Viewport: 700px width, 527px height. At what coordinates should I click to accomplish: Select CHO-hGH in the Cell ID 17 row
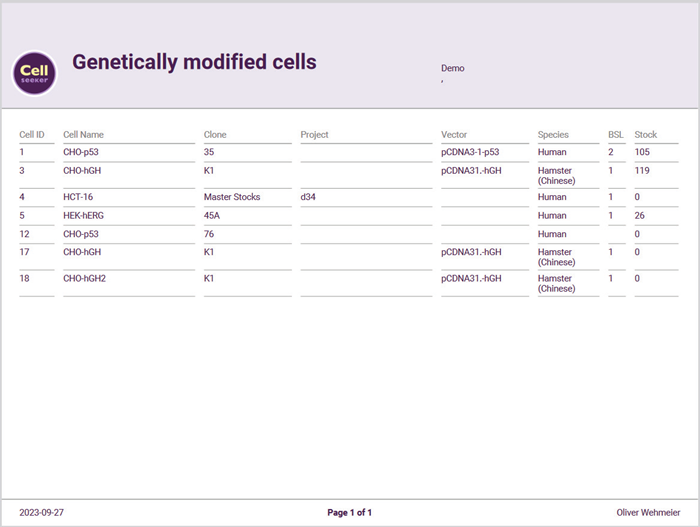pos(82,252)
